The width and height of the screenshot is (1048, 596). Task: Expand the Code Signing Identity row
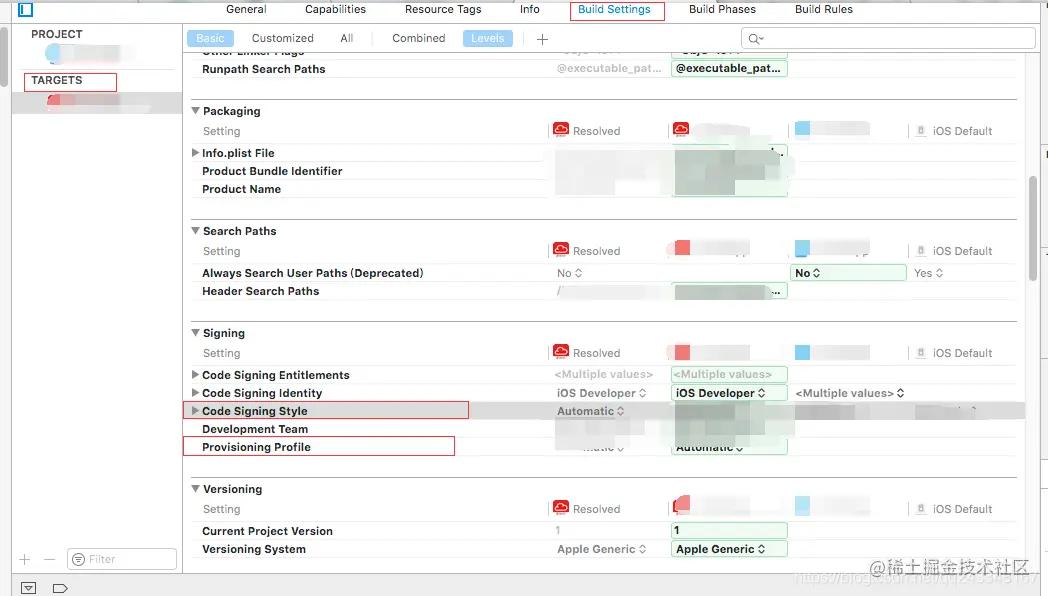[195, 393]
